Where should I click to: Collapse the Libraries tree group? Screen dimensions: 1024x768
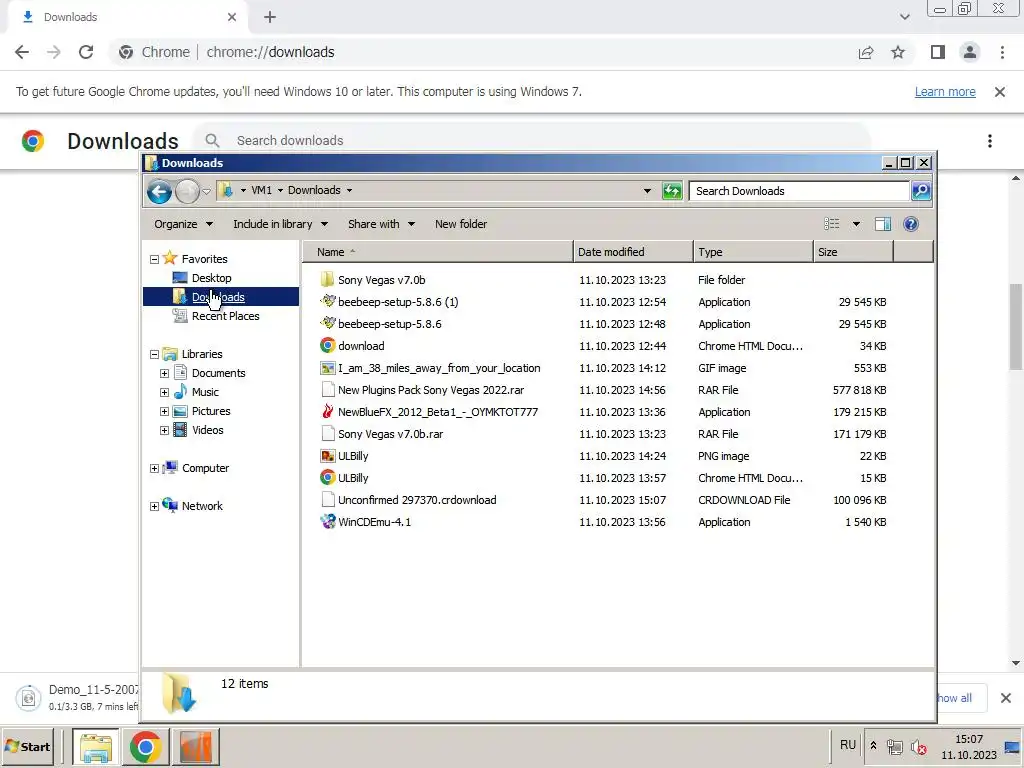(154, 354)
